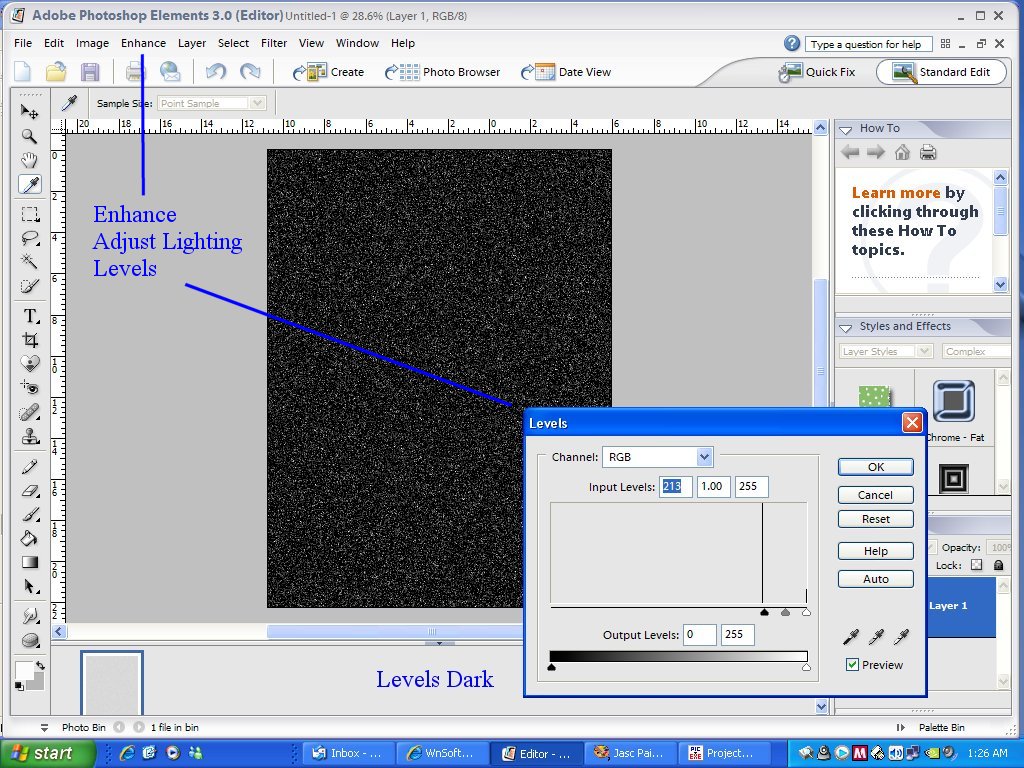
Task: Open the Layer menu
Action: (x=192, y=43)
